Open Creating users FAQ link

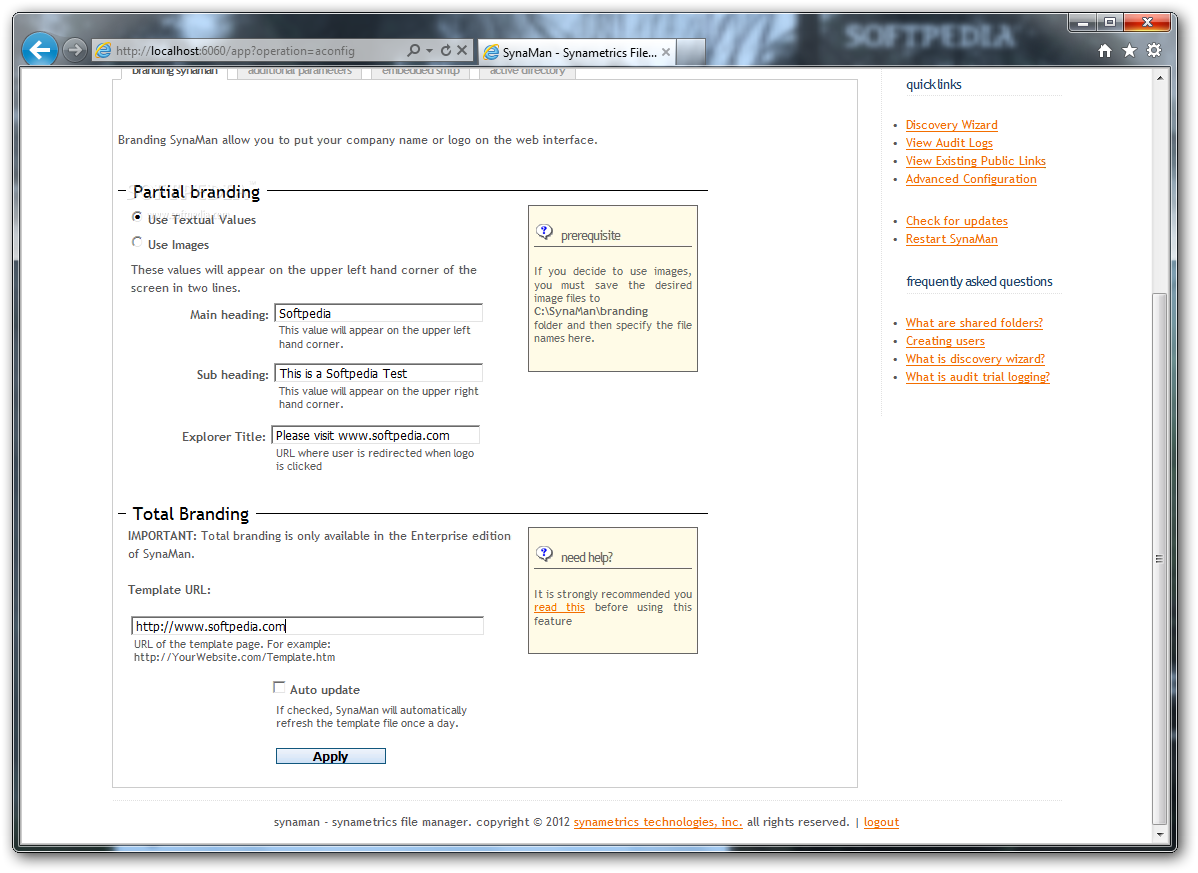point(945,341)
